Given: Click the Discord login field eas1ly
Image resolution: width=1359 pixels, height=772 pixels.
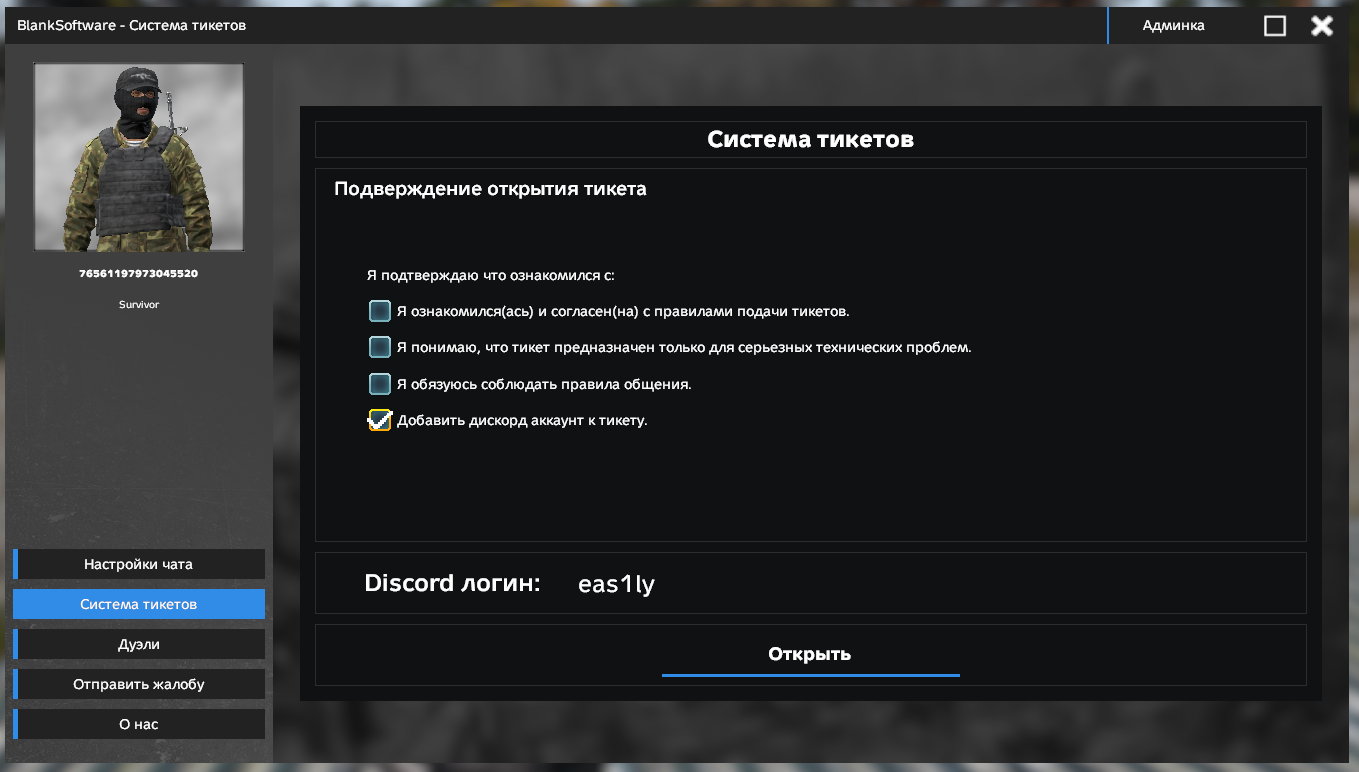Looking at the screenshot, I should pyautogui.click(x=616, y=585).
